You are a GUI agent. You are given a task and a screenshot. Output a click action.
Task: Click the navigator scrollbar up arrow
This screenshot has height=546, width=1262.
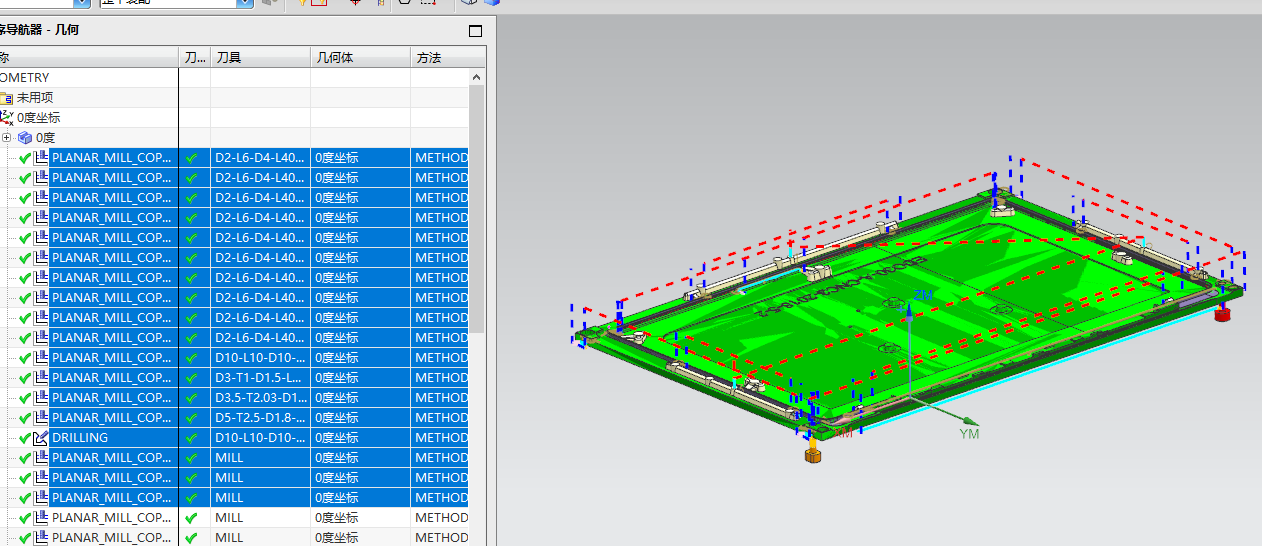477,77
